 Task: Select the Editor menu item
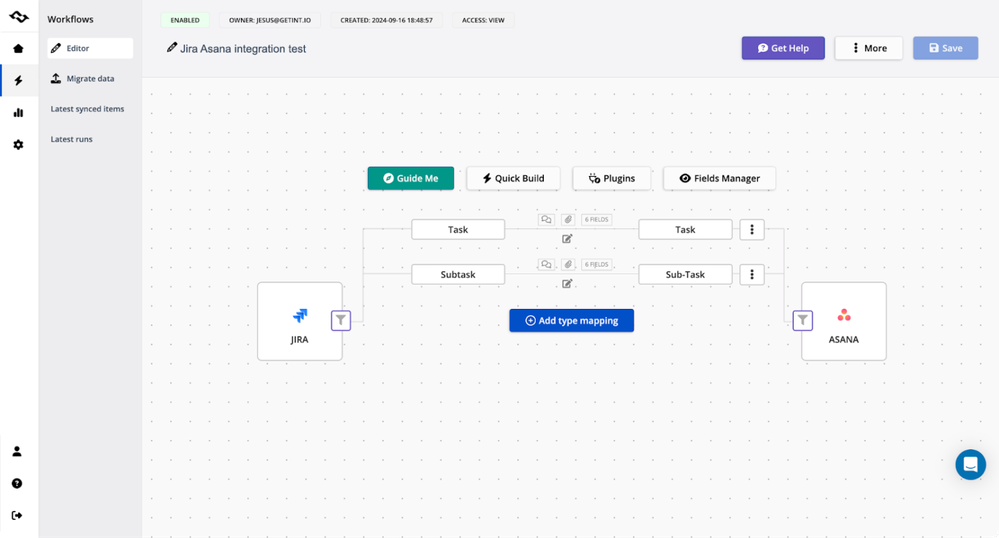coord(90,48)
